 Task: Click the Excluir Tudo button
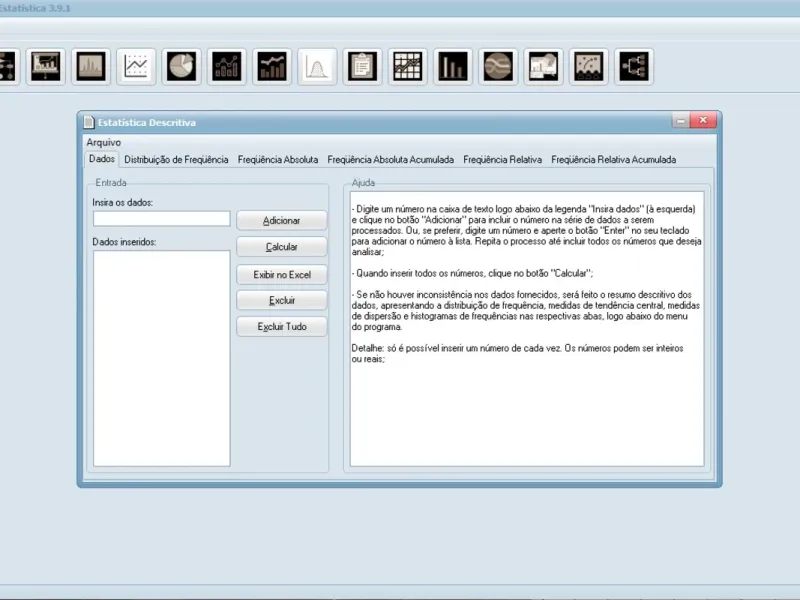tap(282, 327)
